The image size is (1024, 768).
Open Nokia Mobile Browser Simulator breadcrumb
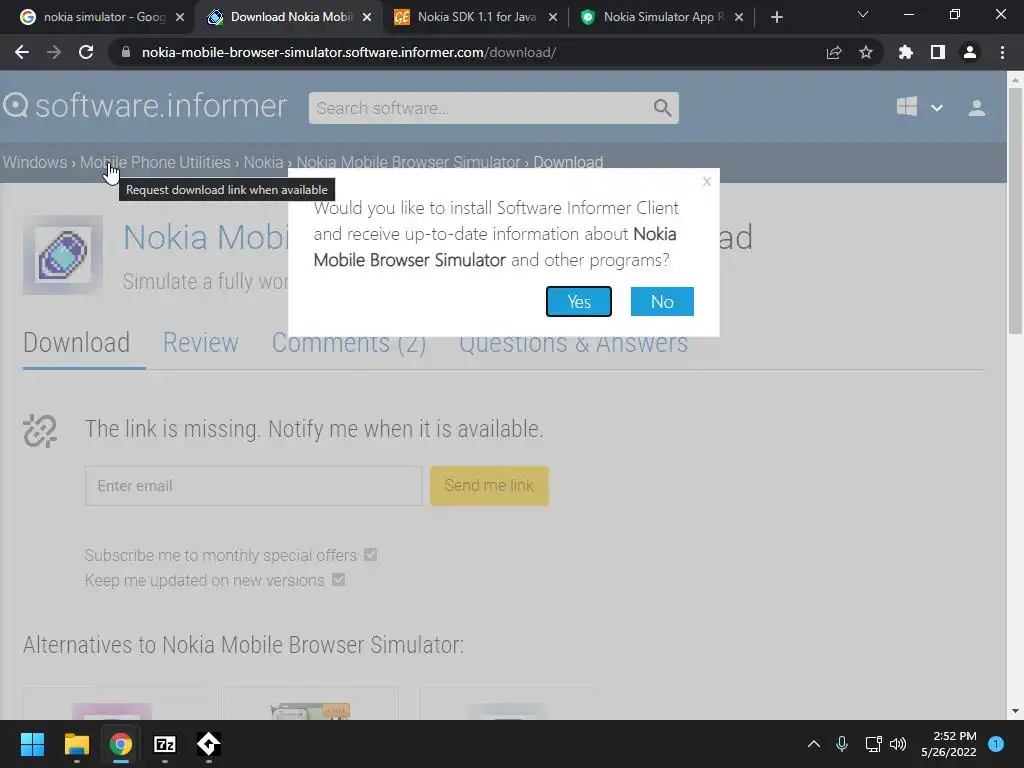(x=408, y=162)
